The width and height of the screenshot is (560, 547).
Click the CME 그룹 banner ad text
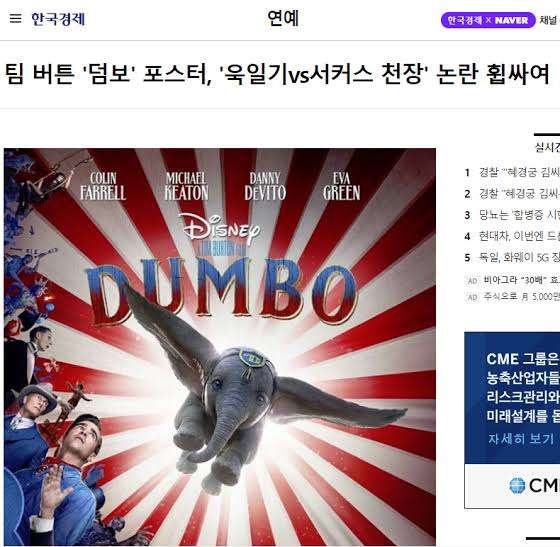[523, 387]
